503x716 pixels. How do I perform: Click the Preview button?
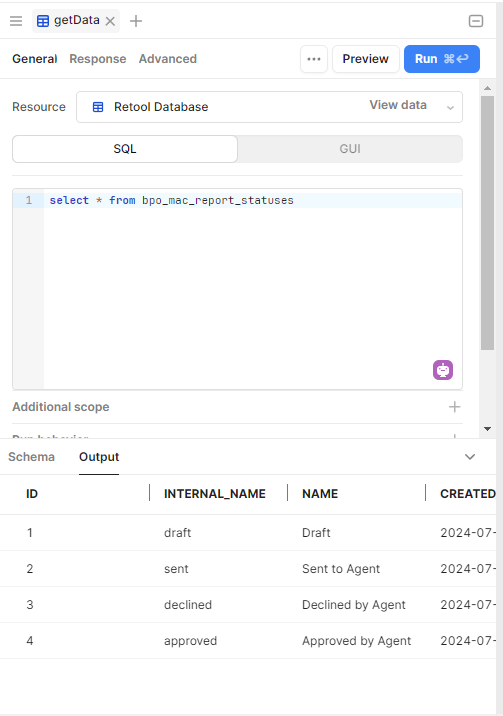point(366,59)
